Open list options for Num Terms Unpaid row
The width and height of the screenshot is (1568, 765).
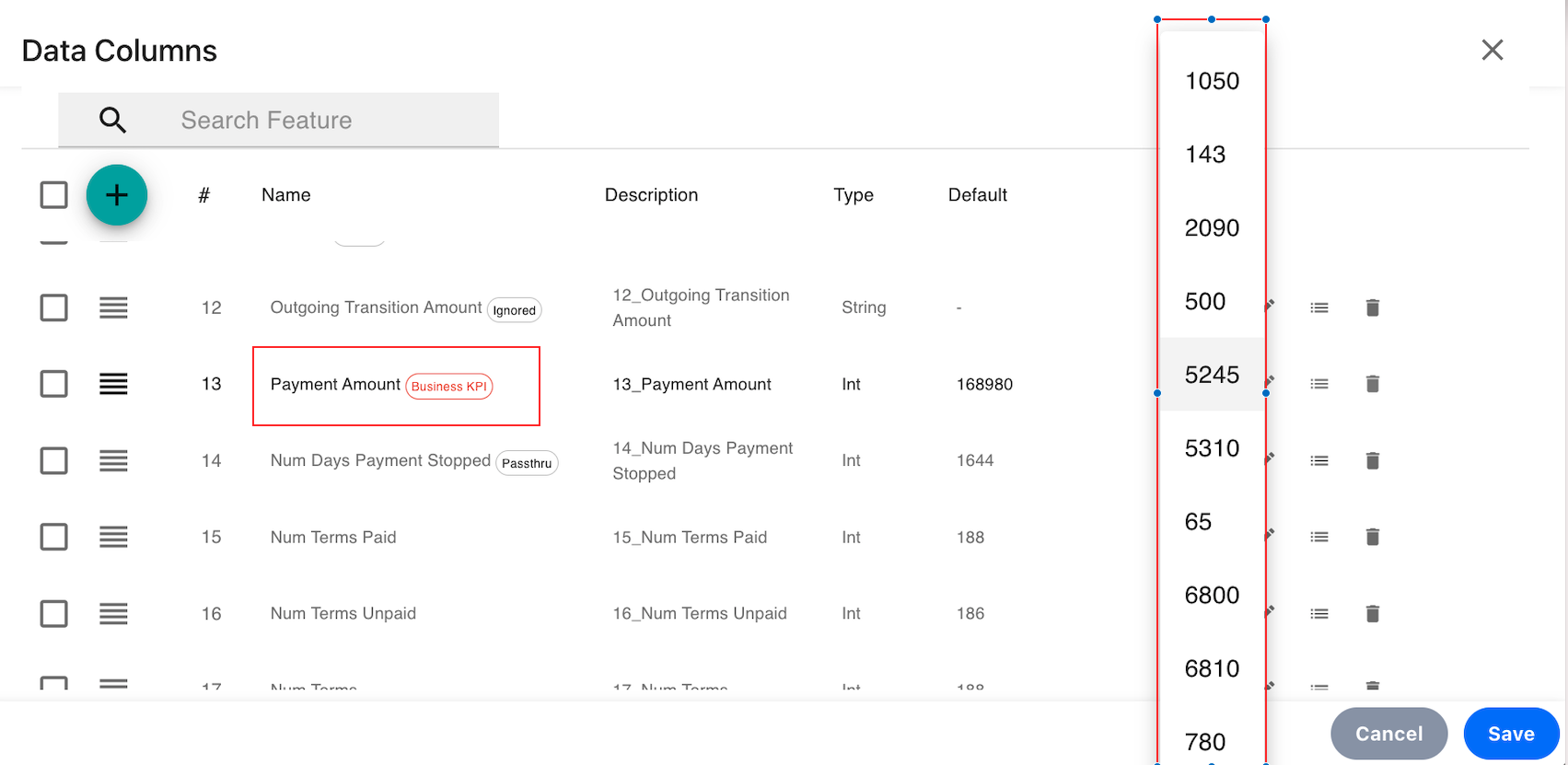point(1319,613)
